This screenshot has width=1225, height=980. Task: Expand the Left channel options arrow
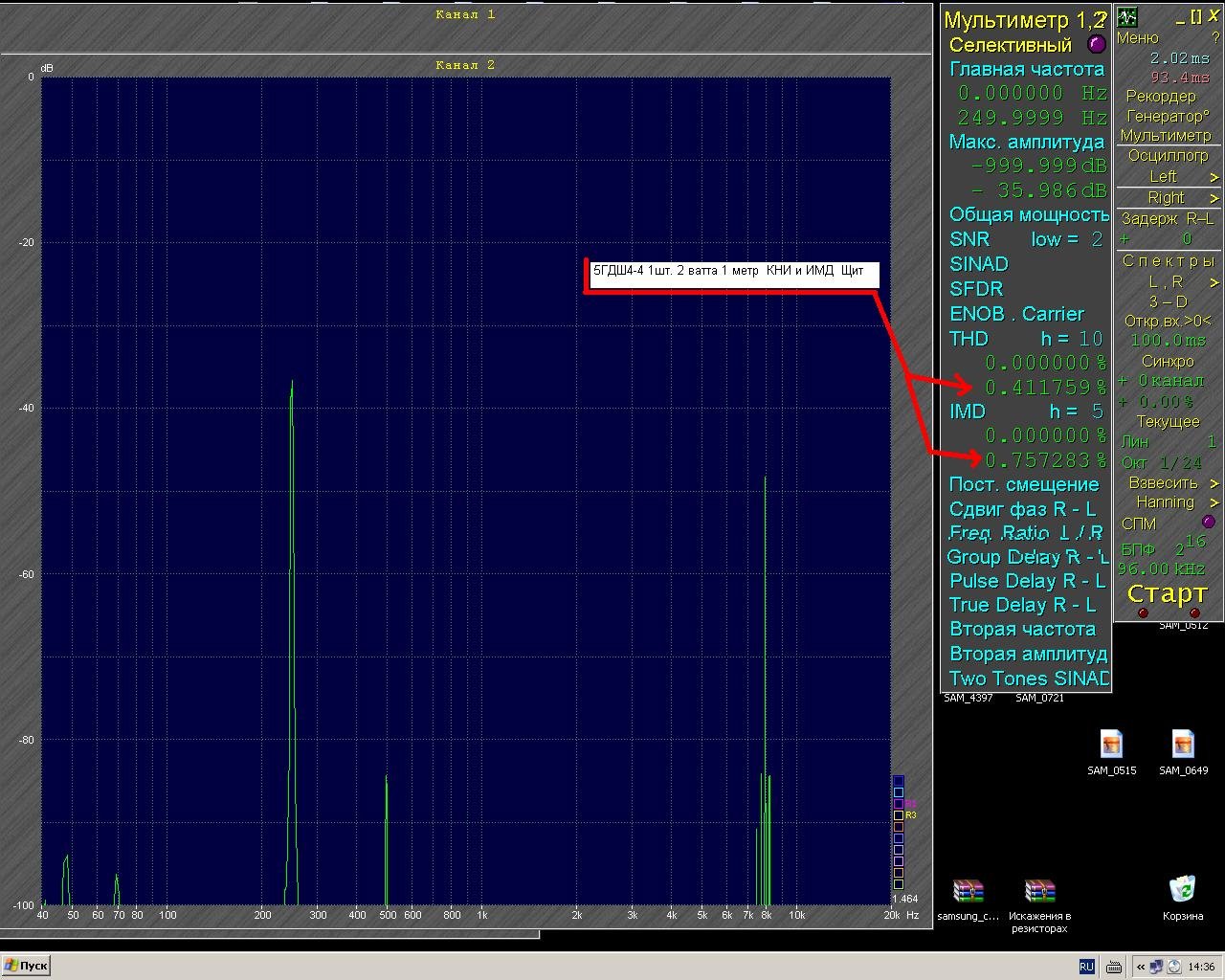coord(1214,177)
